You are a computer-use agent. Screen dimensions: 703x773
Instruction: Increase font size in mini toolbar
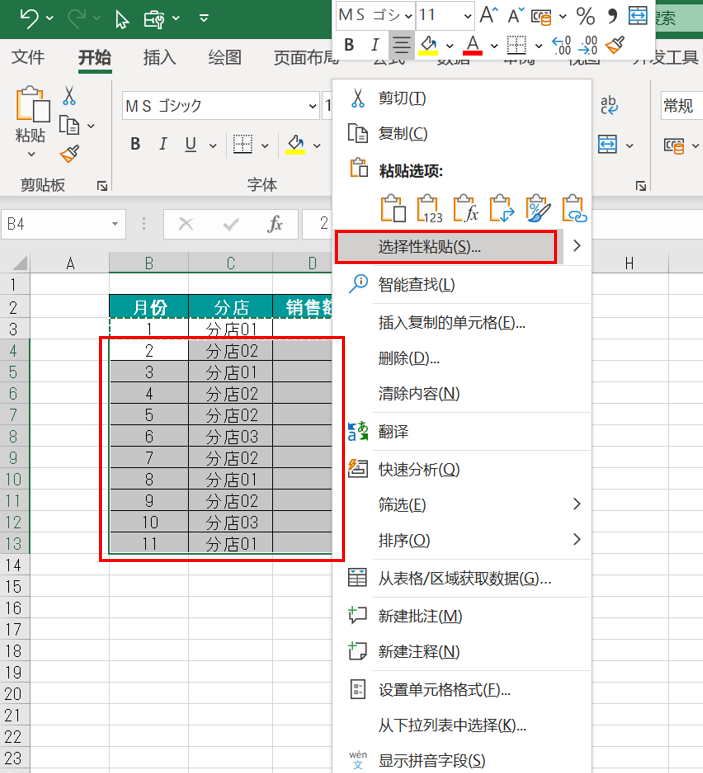(488, 15)
